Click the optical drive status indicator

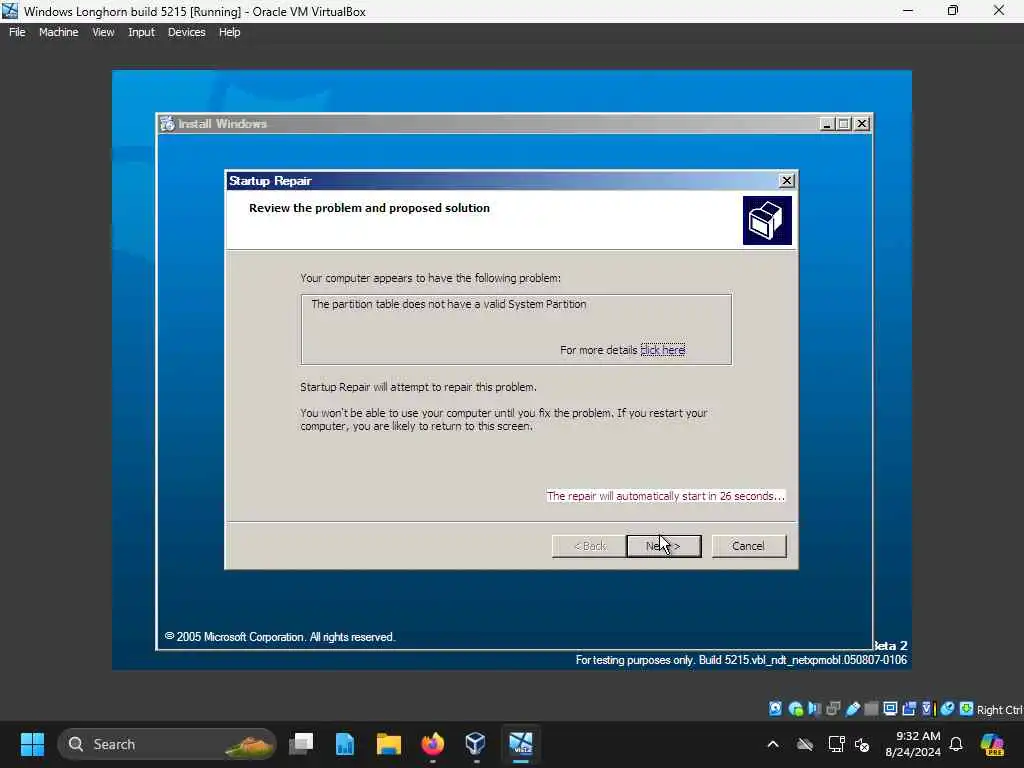795,709
